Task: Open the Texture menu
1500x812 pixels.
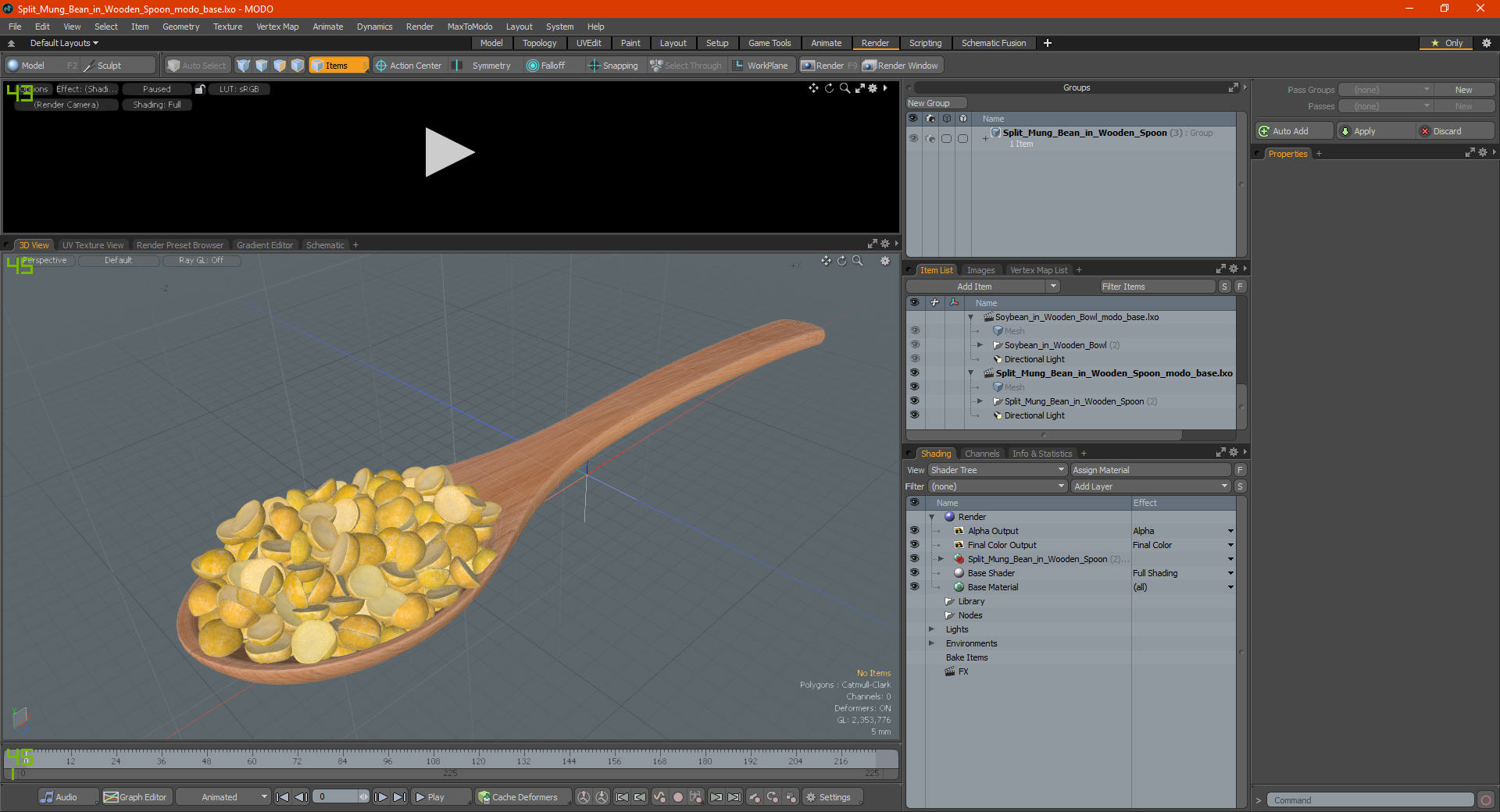Action: (x=227, y=27)
